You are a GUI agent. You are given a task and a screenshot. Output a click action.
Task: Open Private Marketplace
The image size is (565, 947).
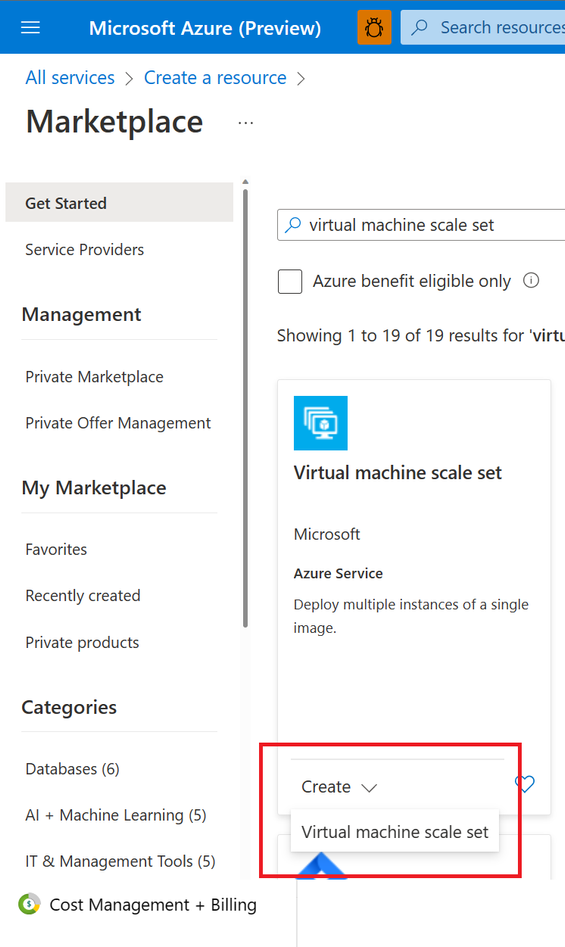[x=94, y=377]
